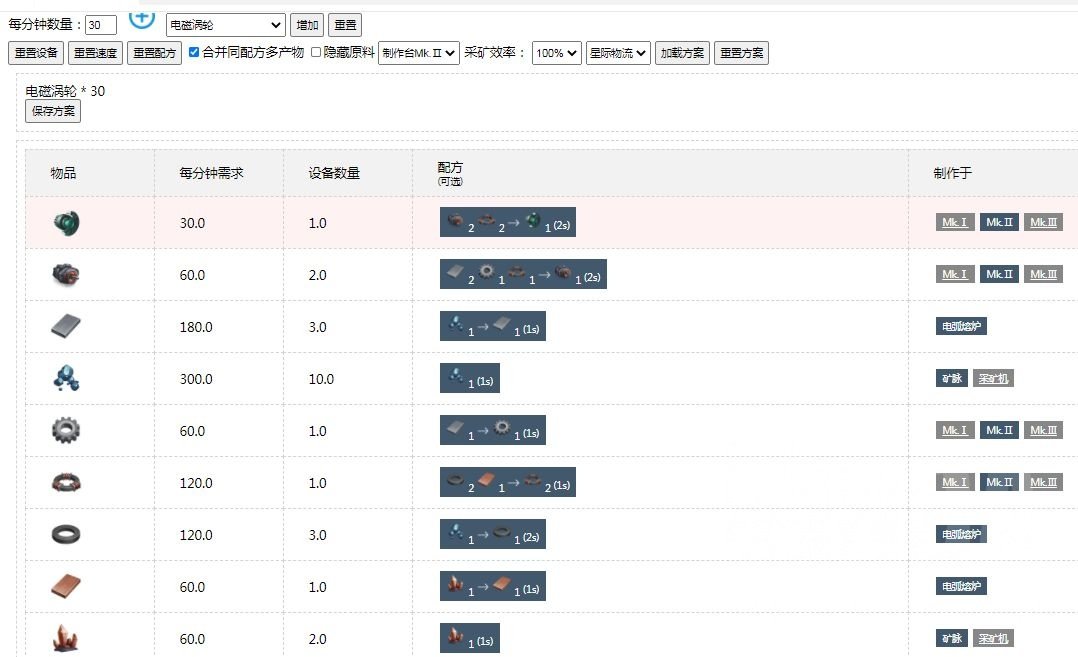
Task: Open the 制作台Mk.II dropdown
Action: click(x=419, y=53)
